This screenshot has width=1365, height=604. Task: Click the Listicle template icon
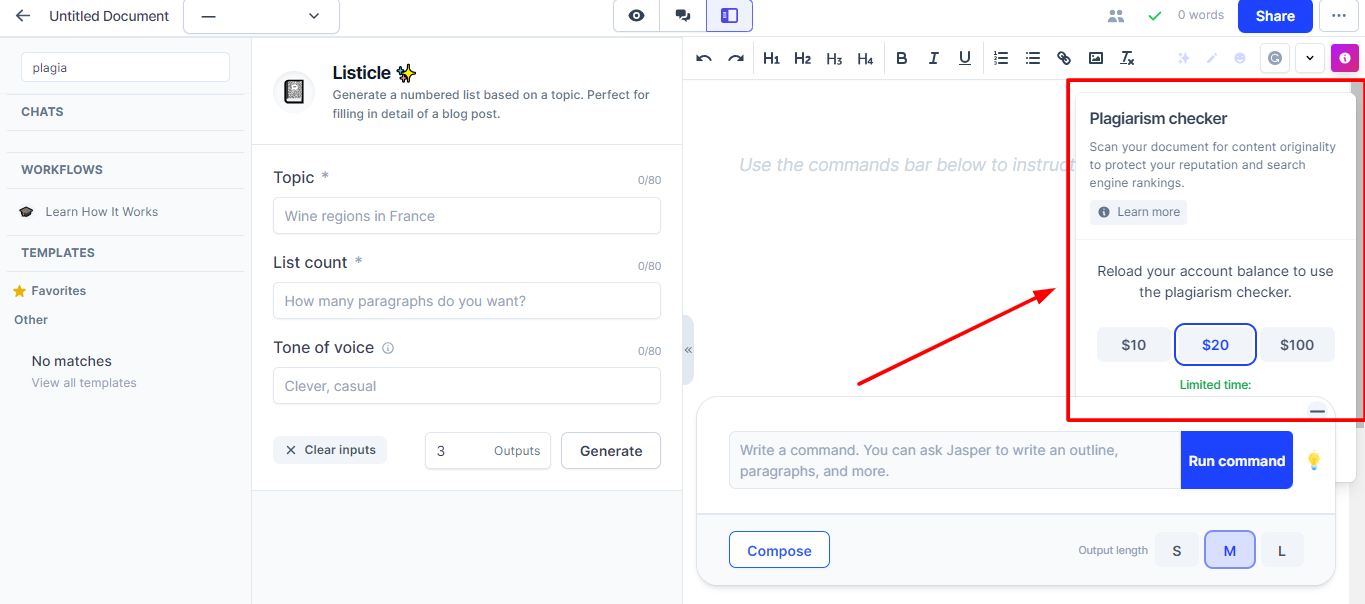coord(294,92)
